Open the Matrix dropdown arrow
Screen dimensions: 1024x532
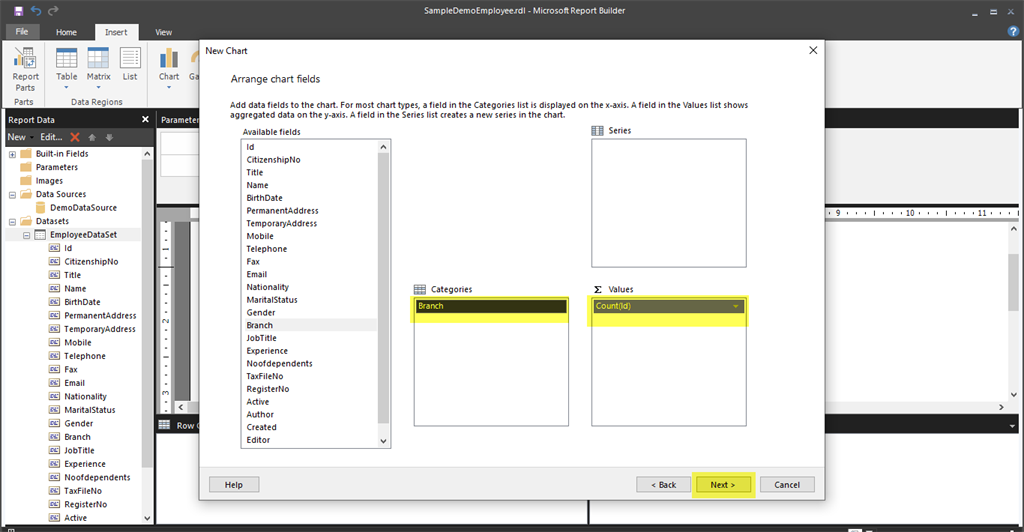coord(99,87)
